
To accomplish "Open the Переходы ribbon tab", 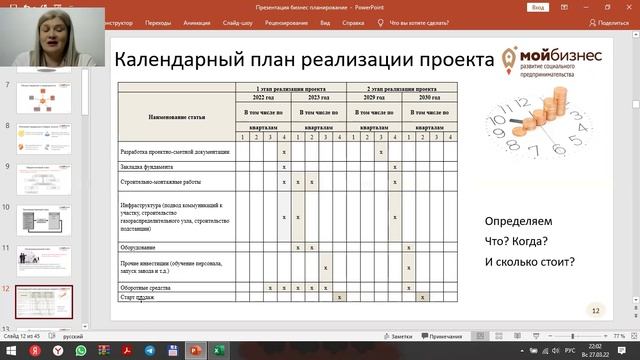I will pos(158,23).
